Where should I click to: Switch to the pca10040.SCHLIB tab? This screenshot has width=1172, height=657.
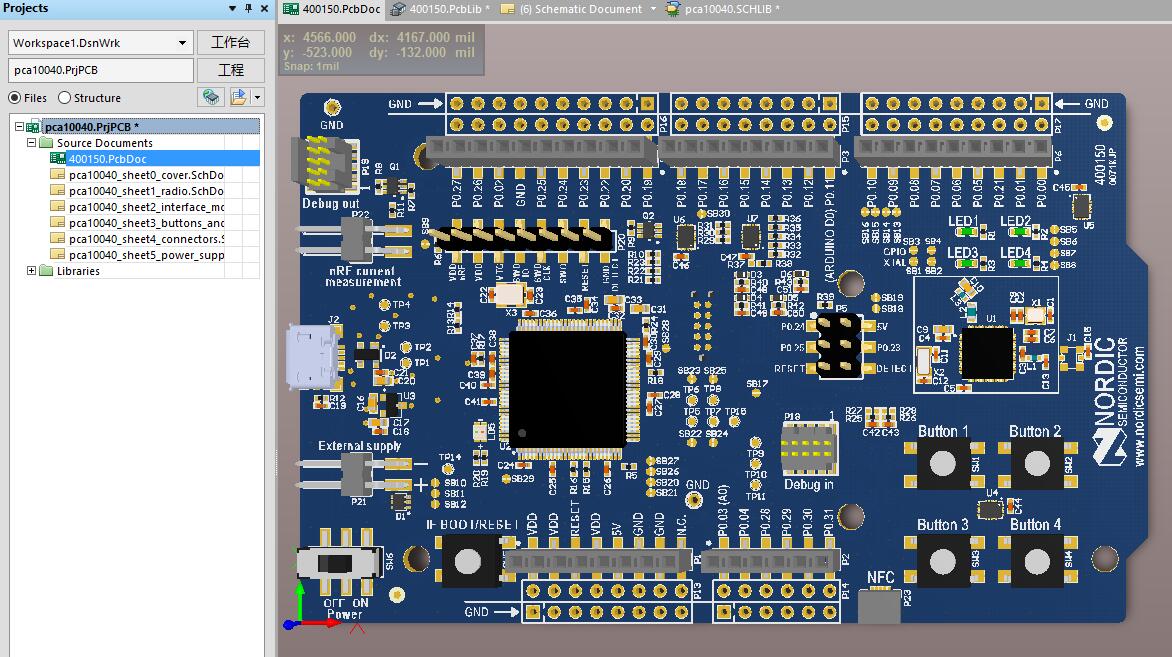point(725,9)
